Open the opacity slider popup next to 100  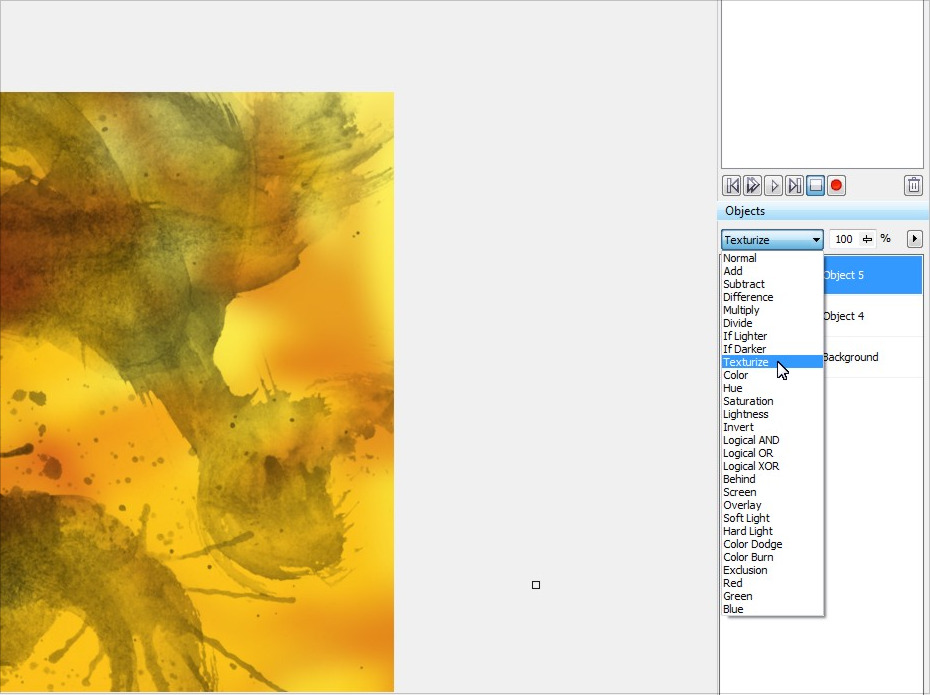click(867, 239)
